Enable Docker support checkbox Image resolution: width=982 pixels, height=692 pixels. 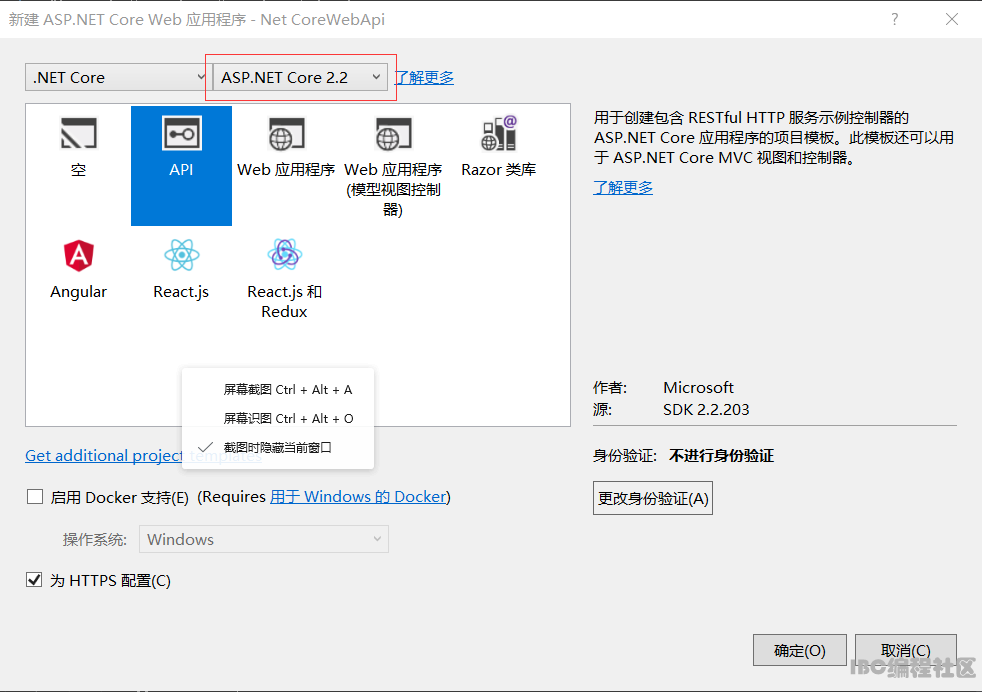coord(35,497)
